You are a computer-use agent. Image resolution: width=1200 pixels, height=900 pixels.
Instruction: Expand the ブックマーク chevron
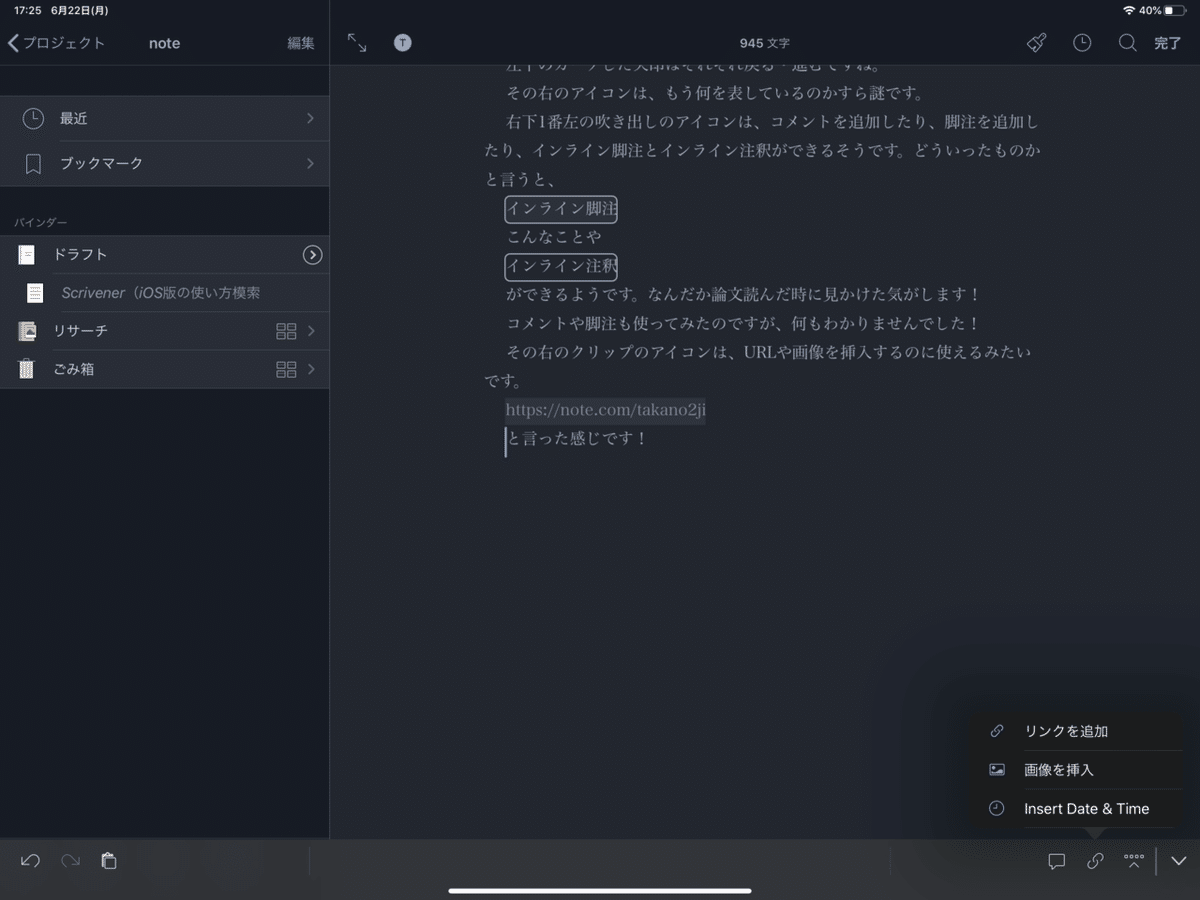tap(310, 163)
